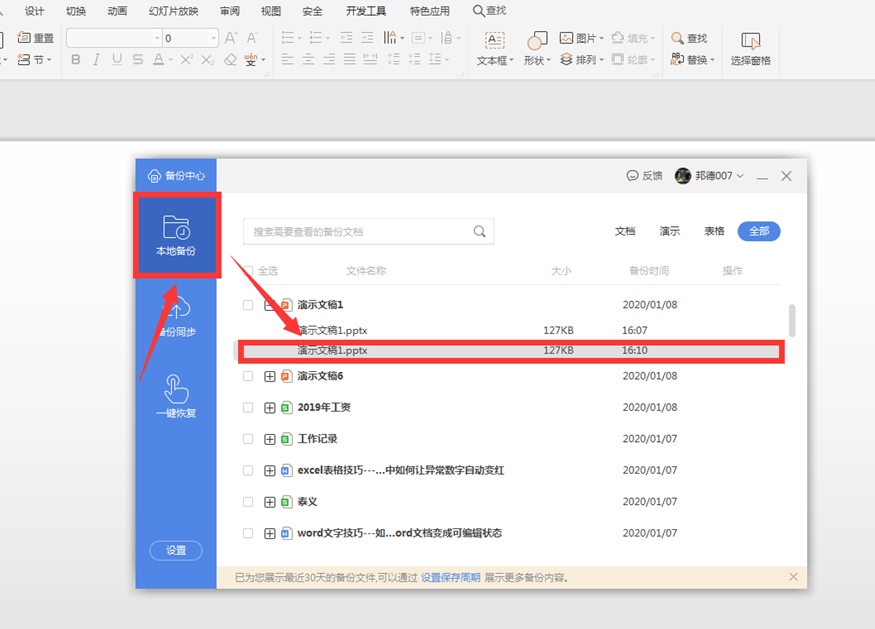Expand the excel表格技巧 backup group
Screen dimensions: 875x629
270,470
